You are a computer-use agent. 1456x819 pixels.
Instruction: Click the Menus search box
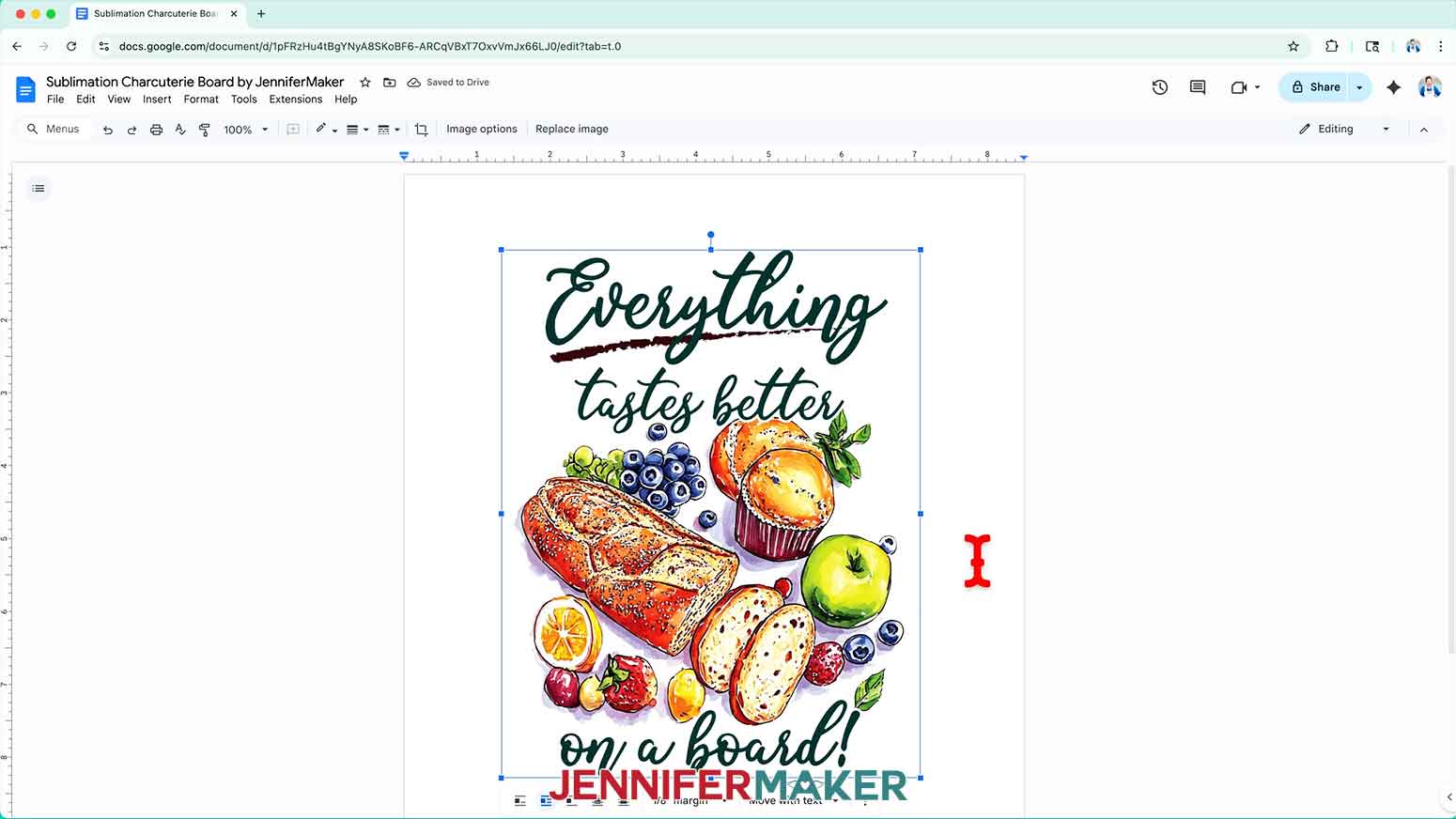pyautogui.click(x=54, y=130)
